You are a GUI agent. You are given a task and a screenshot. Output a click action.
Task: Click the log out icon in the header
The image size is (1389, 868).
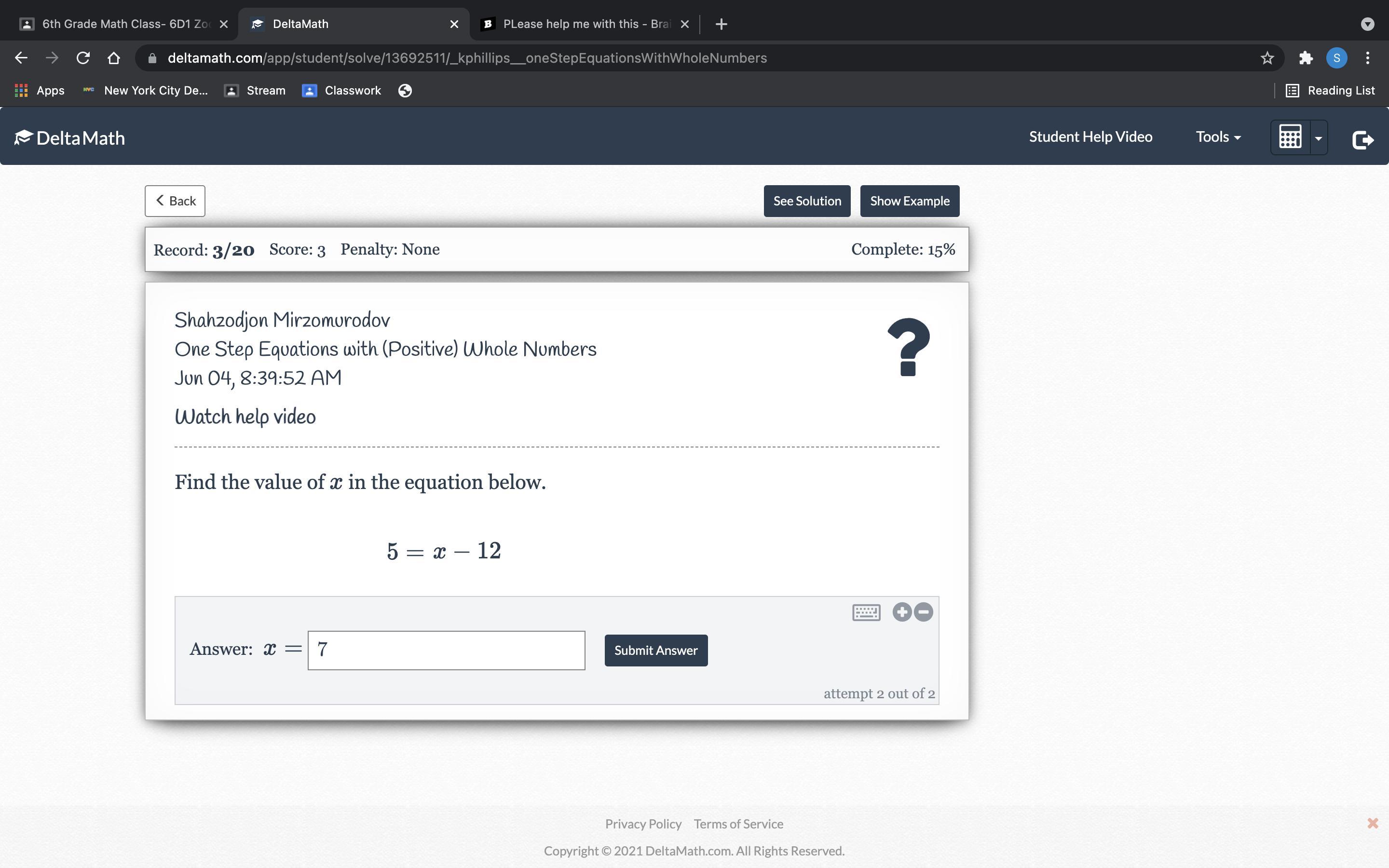tap(1362, 139)
